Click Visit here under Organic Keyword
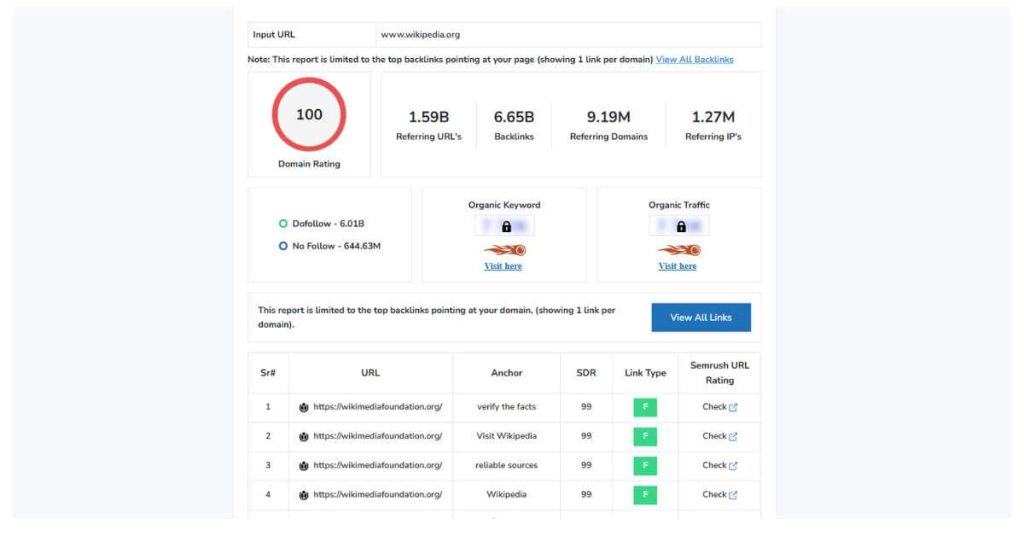Screen dimensions: 1024x536 (x=504, y=266)
